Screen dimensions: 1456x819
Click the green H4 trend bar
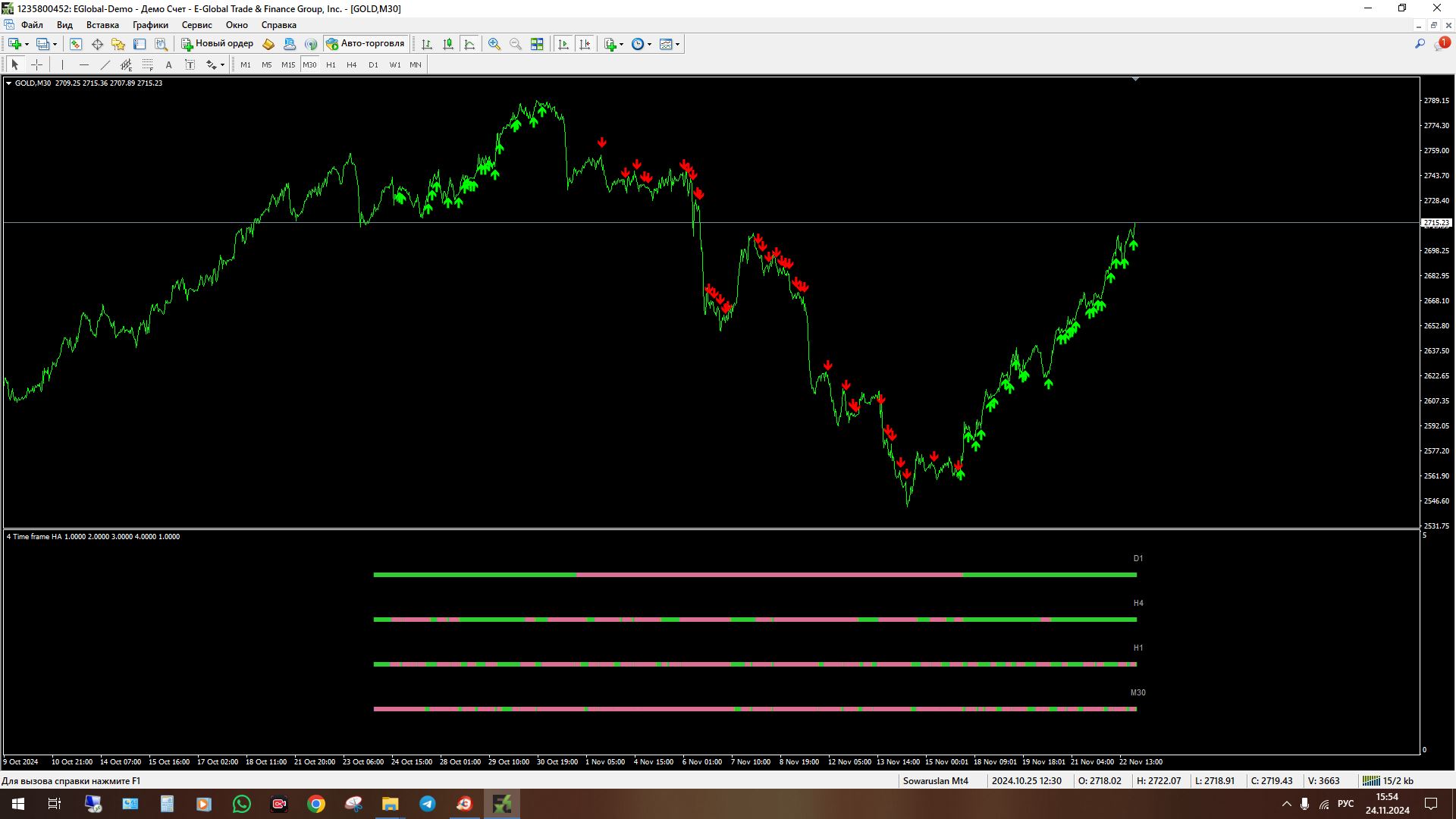click(x=1050, y=620)
